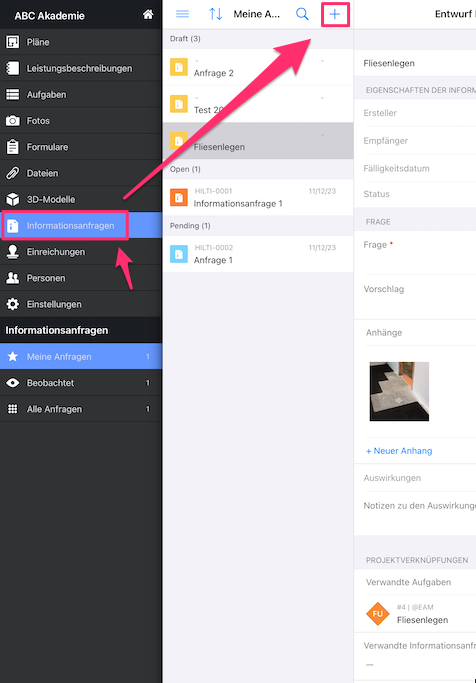The image size is (476, 683).
Task: Click the Empfänger field
Action: pos(415,141)
